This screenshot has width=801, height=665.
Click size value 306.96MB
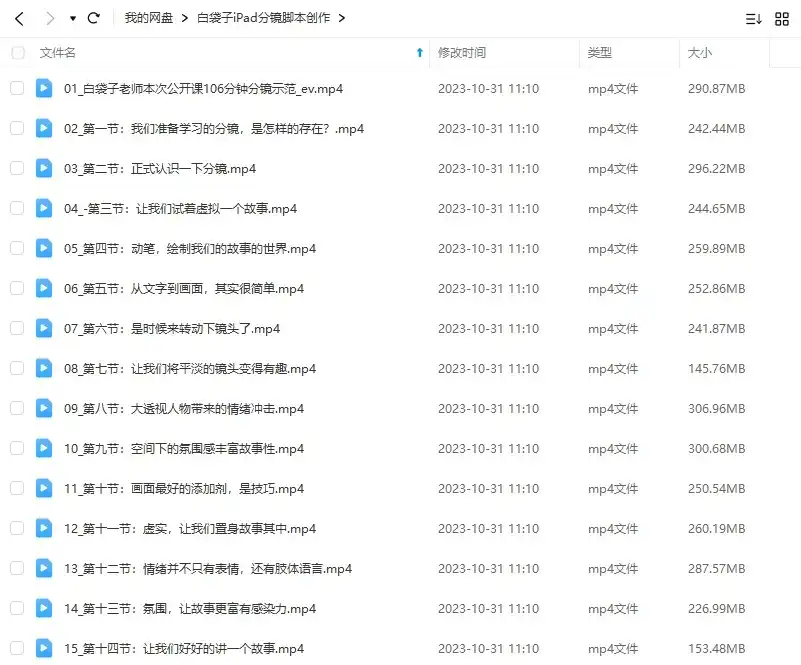click(x=716, y=409)
